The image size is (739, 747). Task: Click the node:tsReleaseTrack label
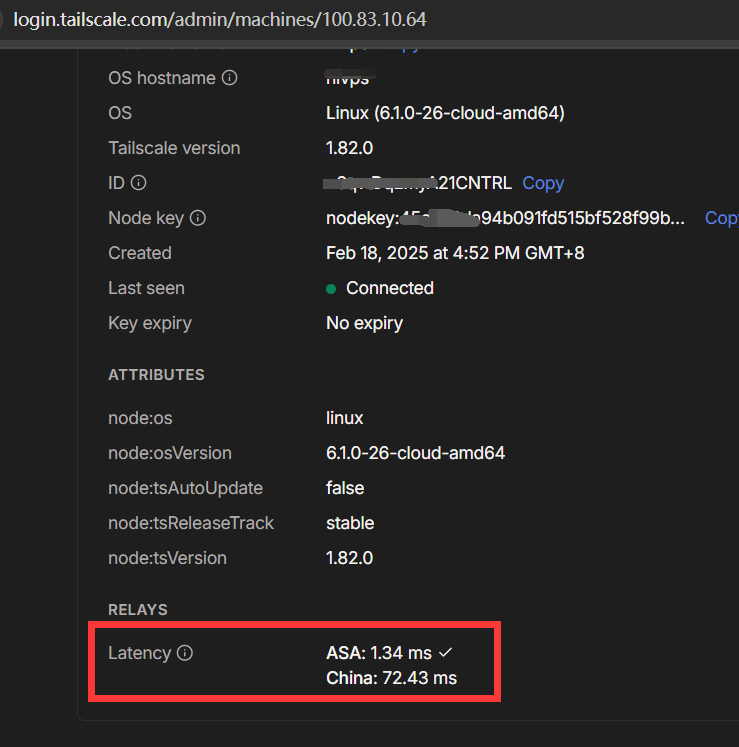pos(191,523)
